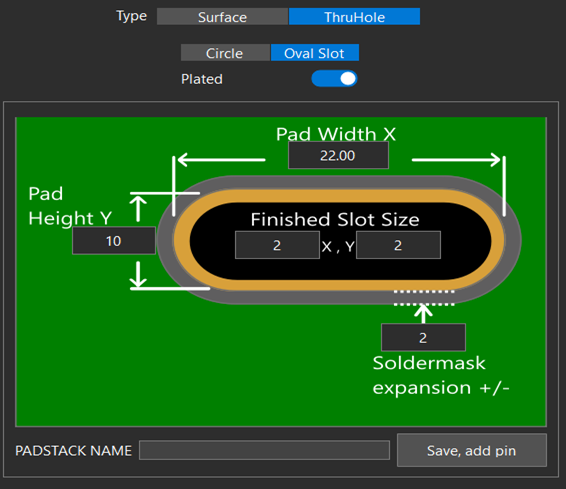
Task: Choose the Circle hole shape
Action: coord(225,53)
